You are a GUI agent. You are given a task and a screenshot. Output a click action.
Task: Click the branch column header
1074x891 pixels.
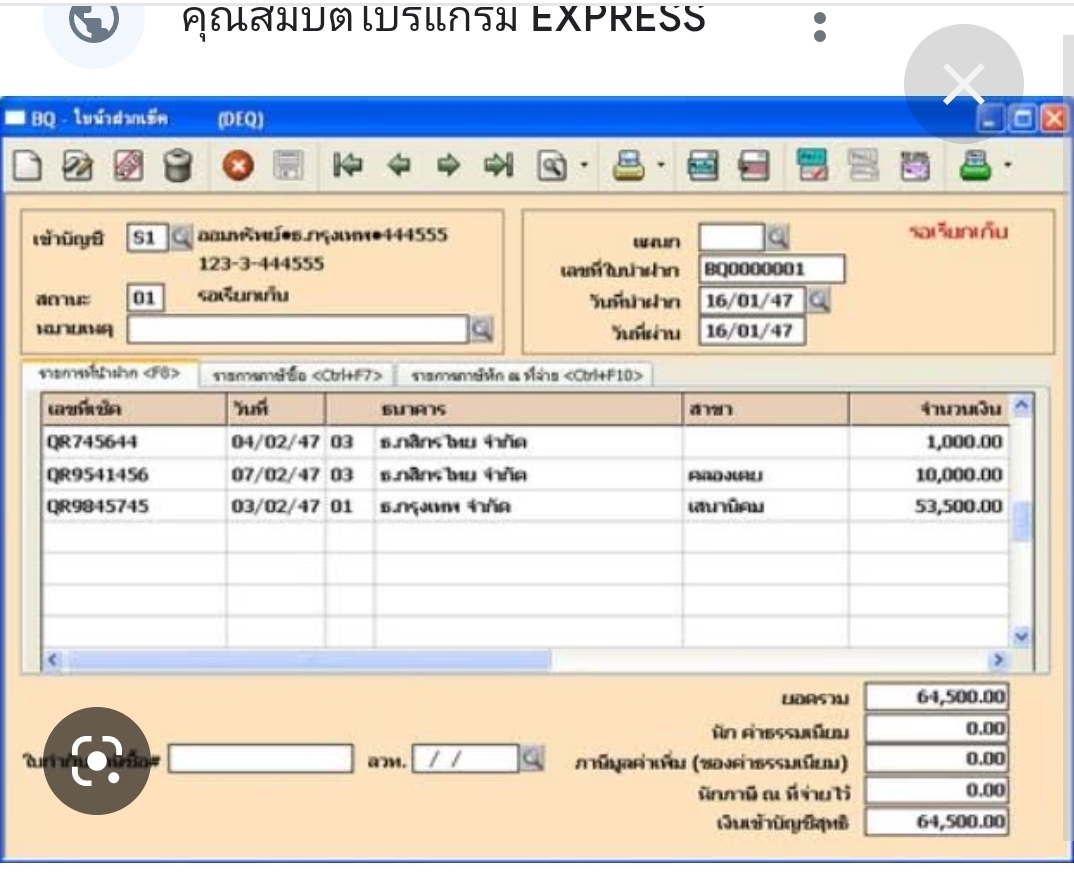[x=766, y=410]
